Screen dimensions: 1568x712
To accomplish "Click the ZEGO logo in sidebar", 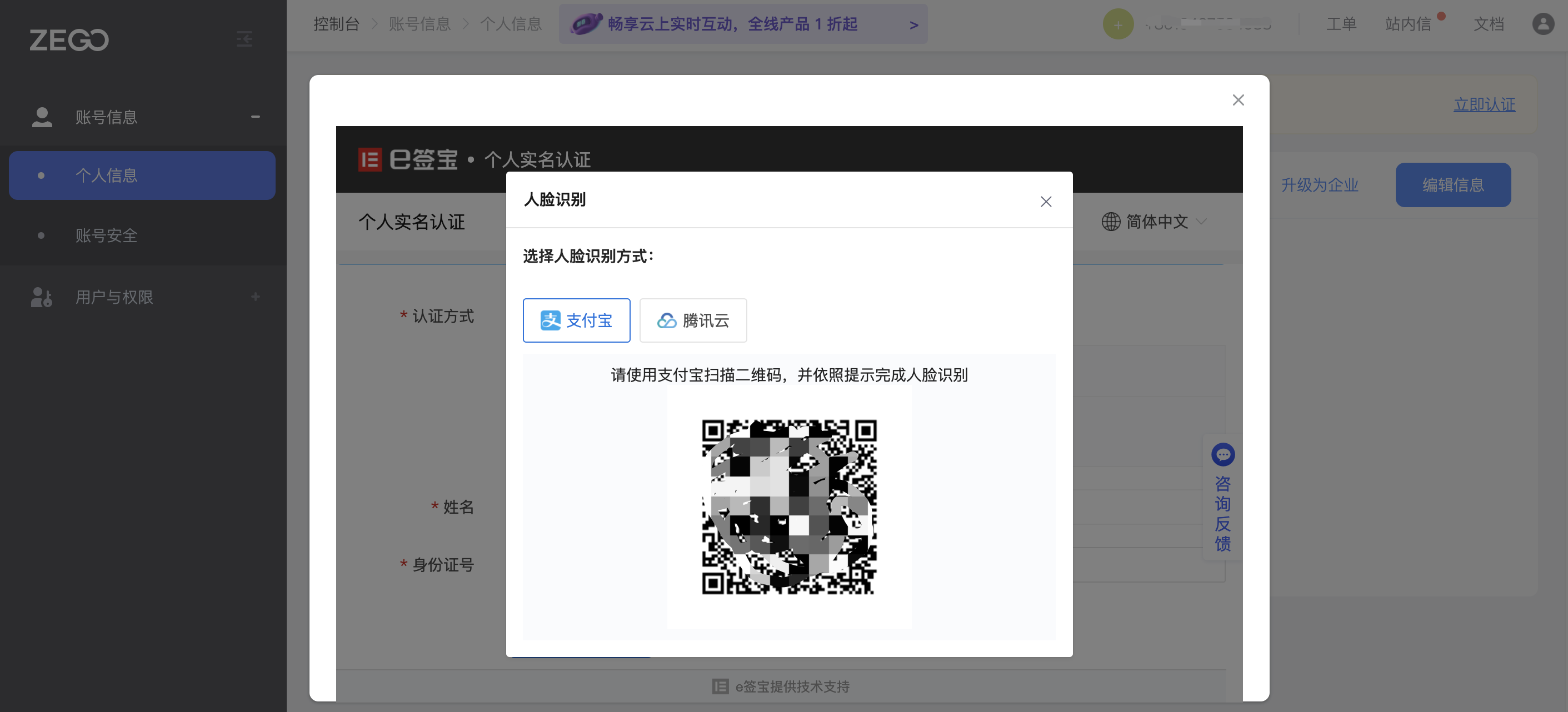I will tap(69, 40).
